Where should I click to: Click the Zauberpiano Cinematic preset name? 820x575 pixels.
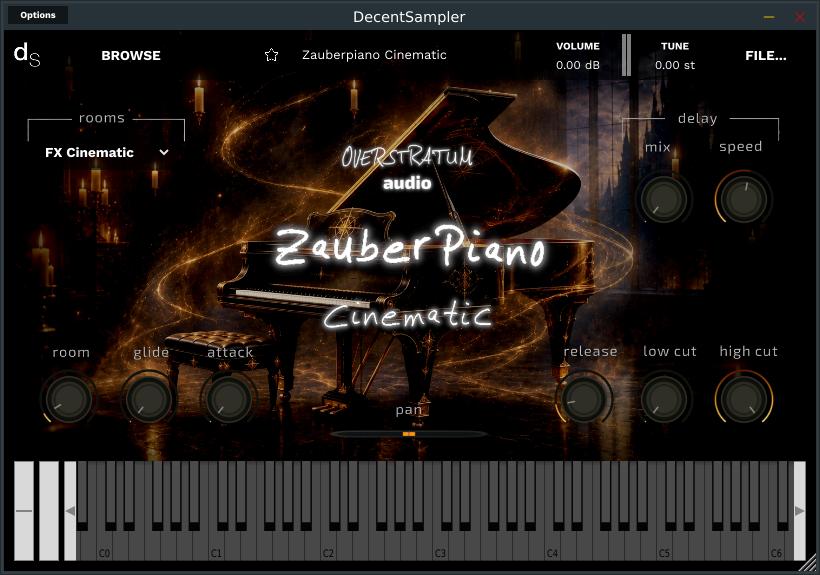(374, 55)
